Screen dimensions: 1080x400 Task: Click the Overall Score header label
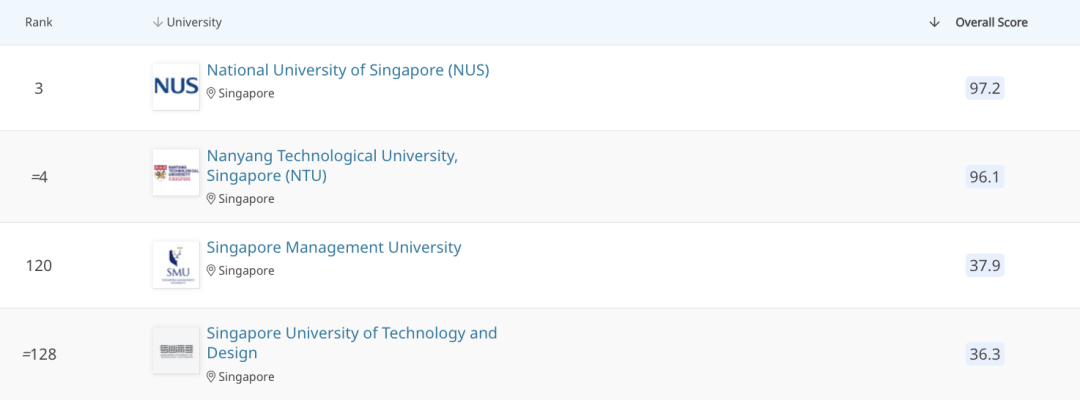tap(991, 22)
